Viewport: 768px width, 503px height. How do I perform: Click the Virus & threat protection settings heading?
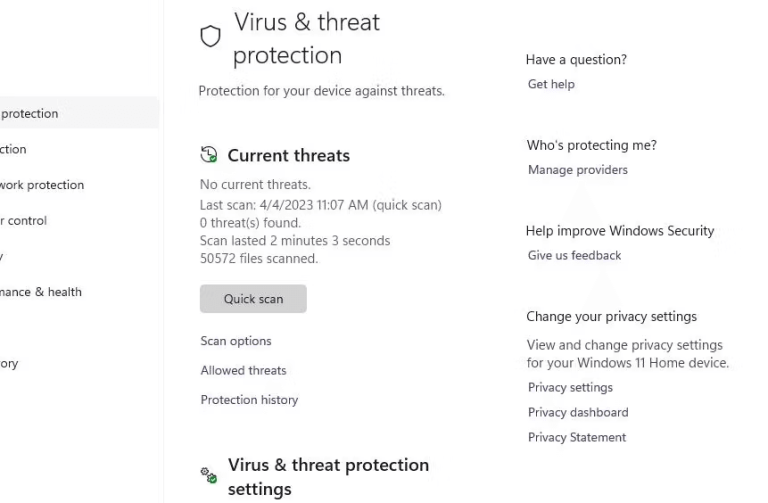click(x=328, y=477)
